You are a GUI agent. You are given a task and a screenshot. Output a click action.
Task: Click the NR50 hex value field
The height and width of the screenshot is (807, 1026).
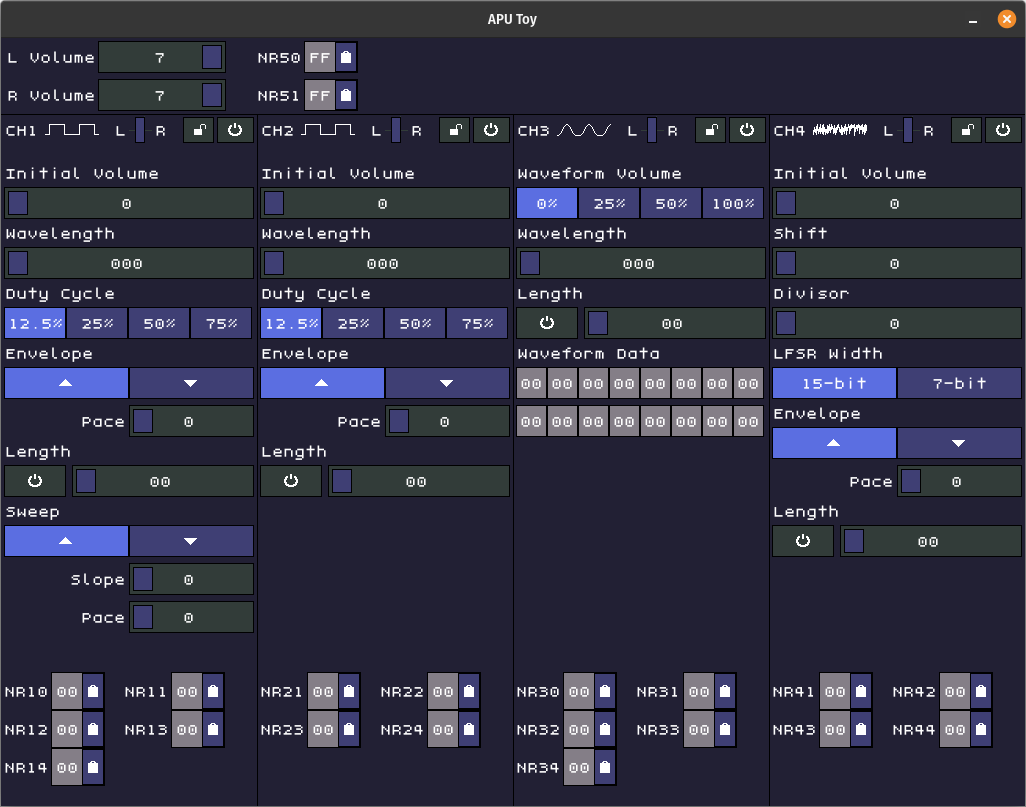pos(320,58)
